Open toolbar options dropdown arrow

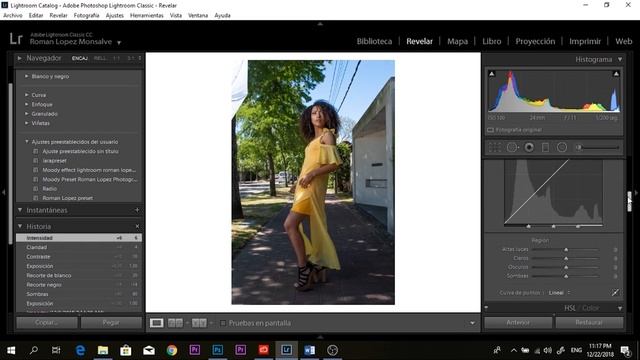(x=472, y=323)
